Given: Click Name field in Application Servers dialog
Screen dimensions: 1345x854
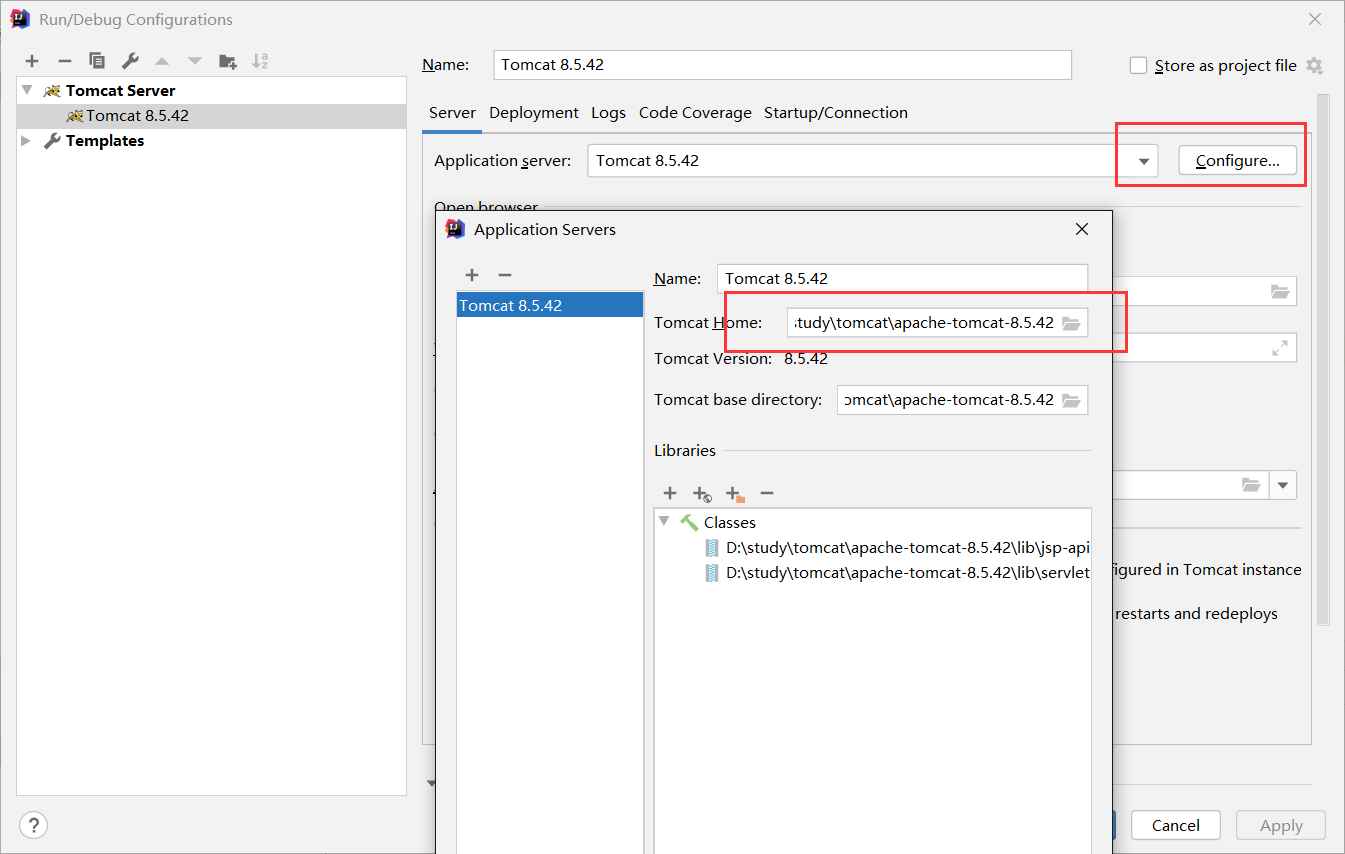Looking at the screenshot, I should point(903,279).
